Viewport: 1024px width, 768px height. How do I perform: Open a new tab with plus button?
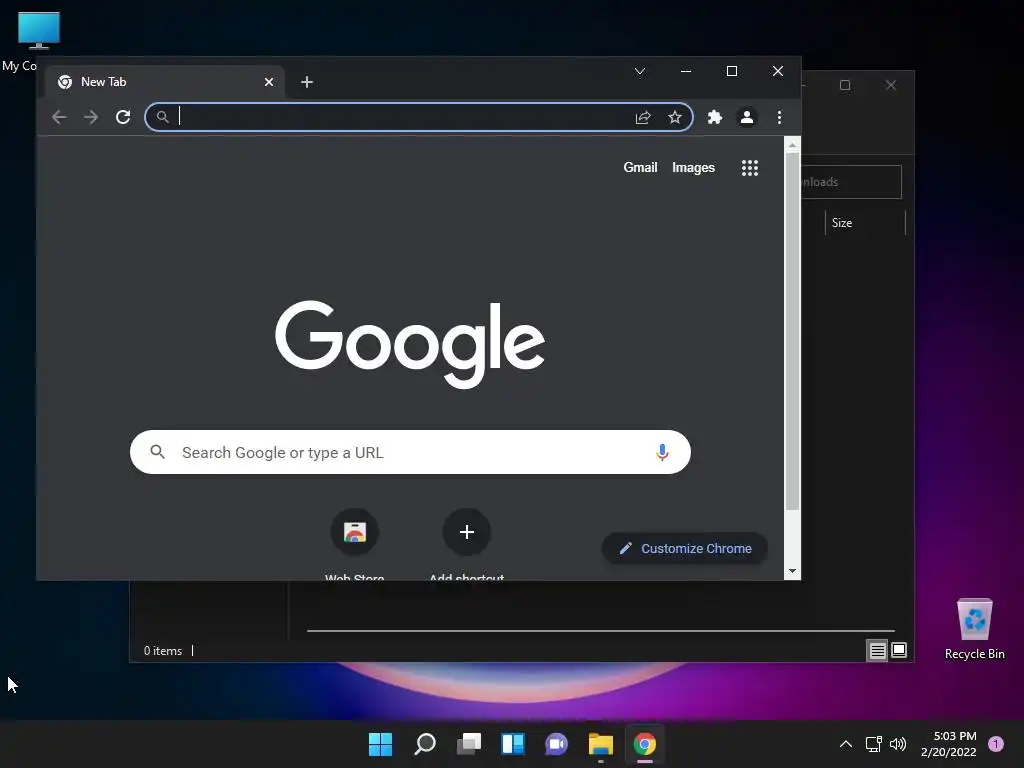pyautogui.click(x=307, y=82)
